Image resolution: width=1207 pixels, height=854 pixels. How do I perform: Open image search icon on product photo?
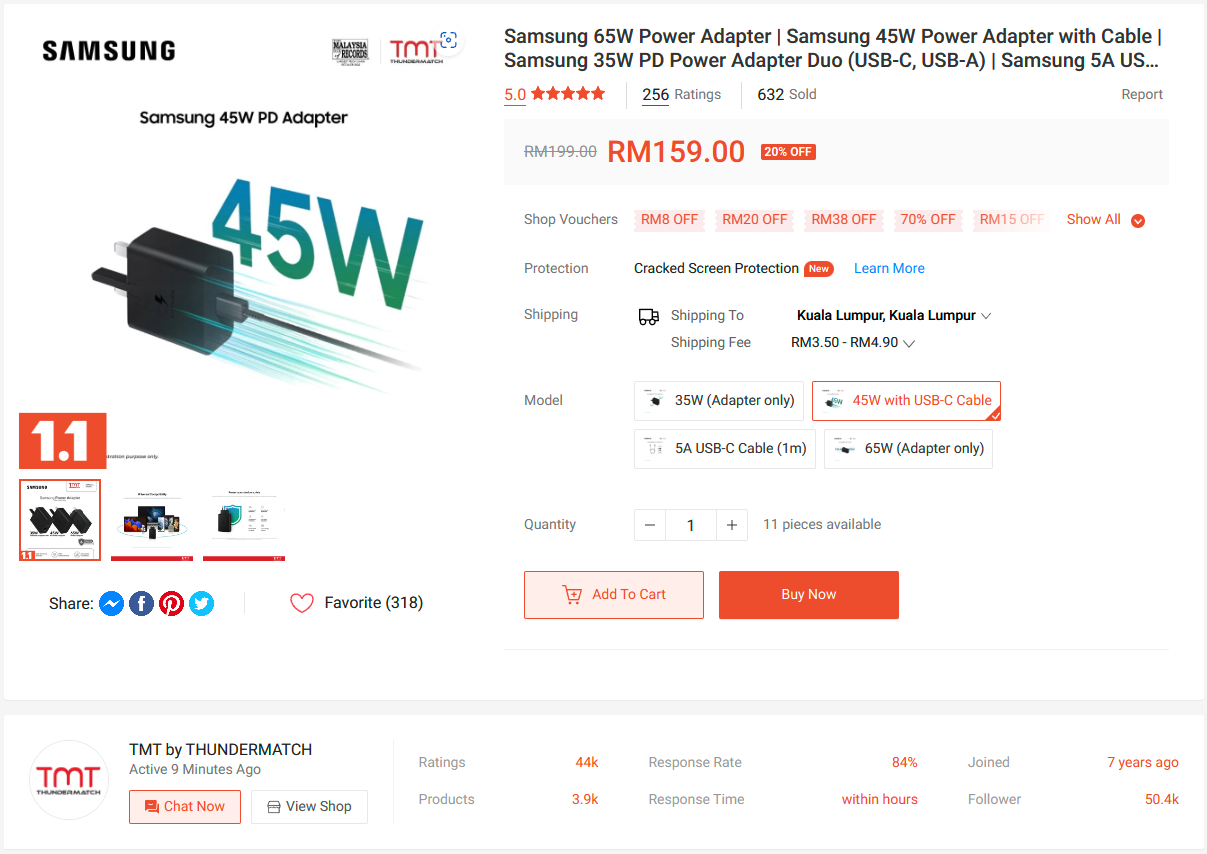coord(448,40)
